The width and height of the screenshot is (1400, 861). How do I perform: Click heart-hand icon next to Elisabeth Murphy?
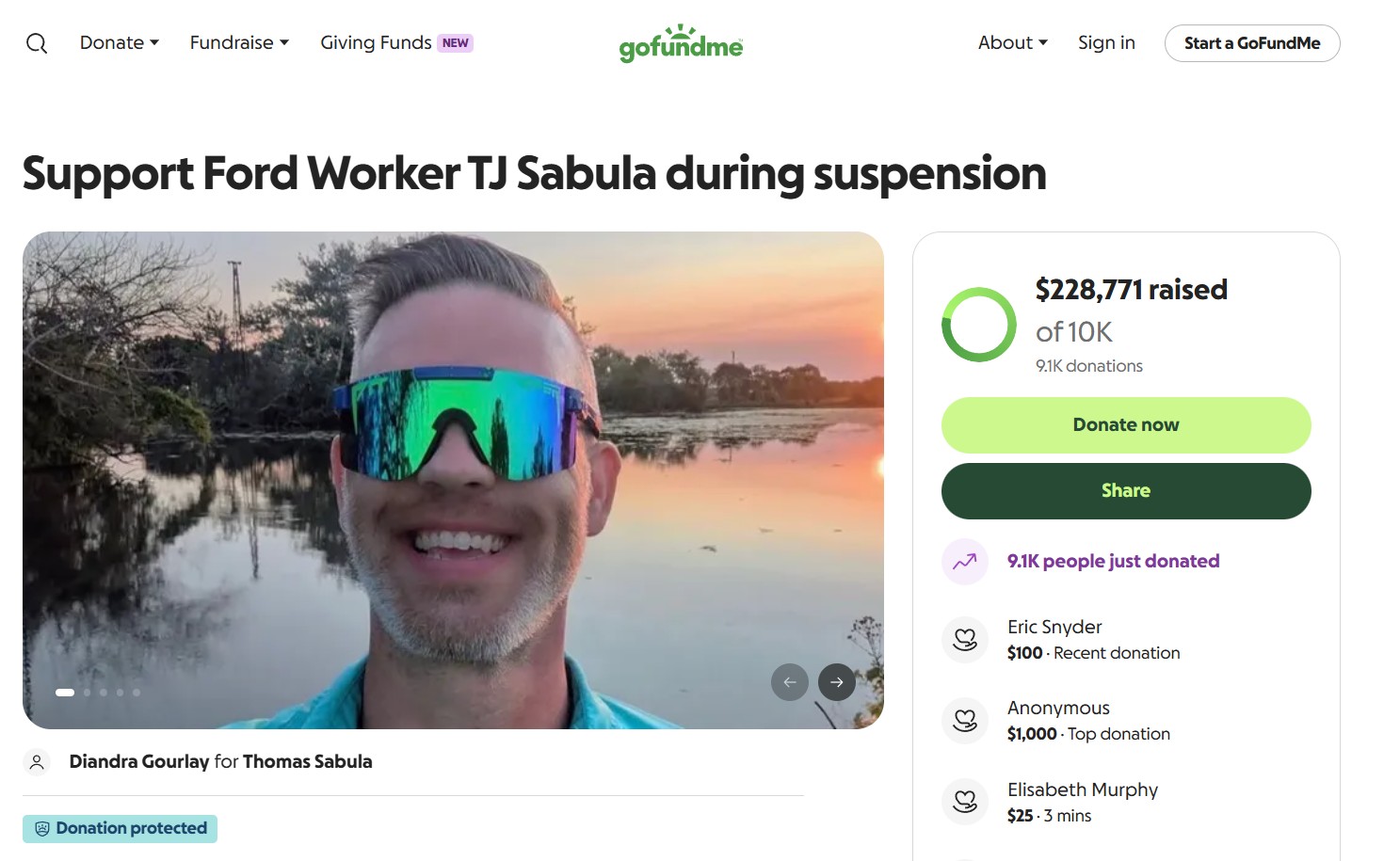(965, 802)
